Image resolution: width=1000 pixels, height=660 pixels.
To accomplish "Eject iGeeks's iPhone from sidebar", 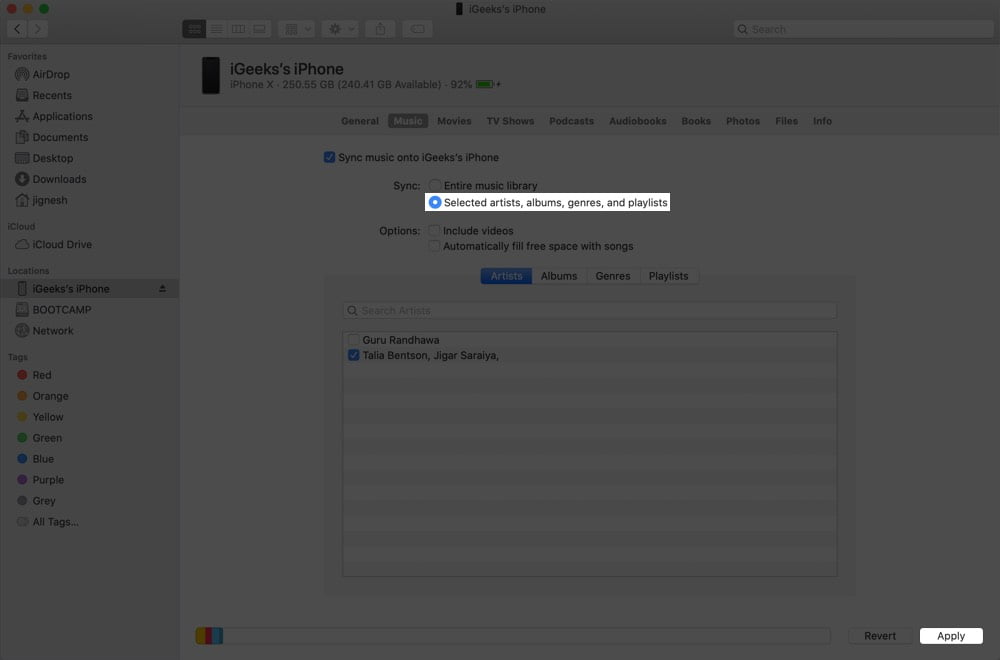I will pyautogui.click(x=162, y=289).
